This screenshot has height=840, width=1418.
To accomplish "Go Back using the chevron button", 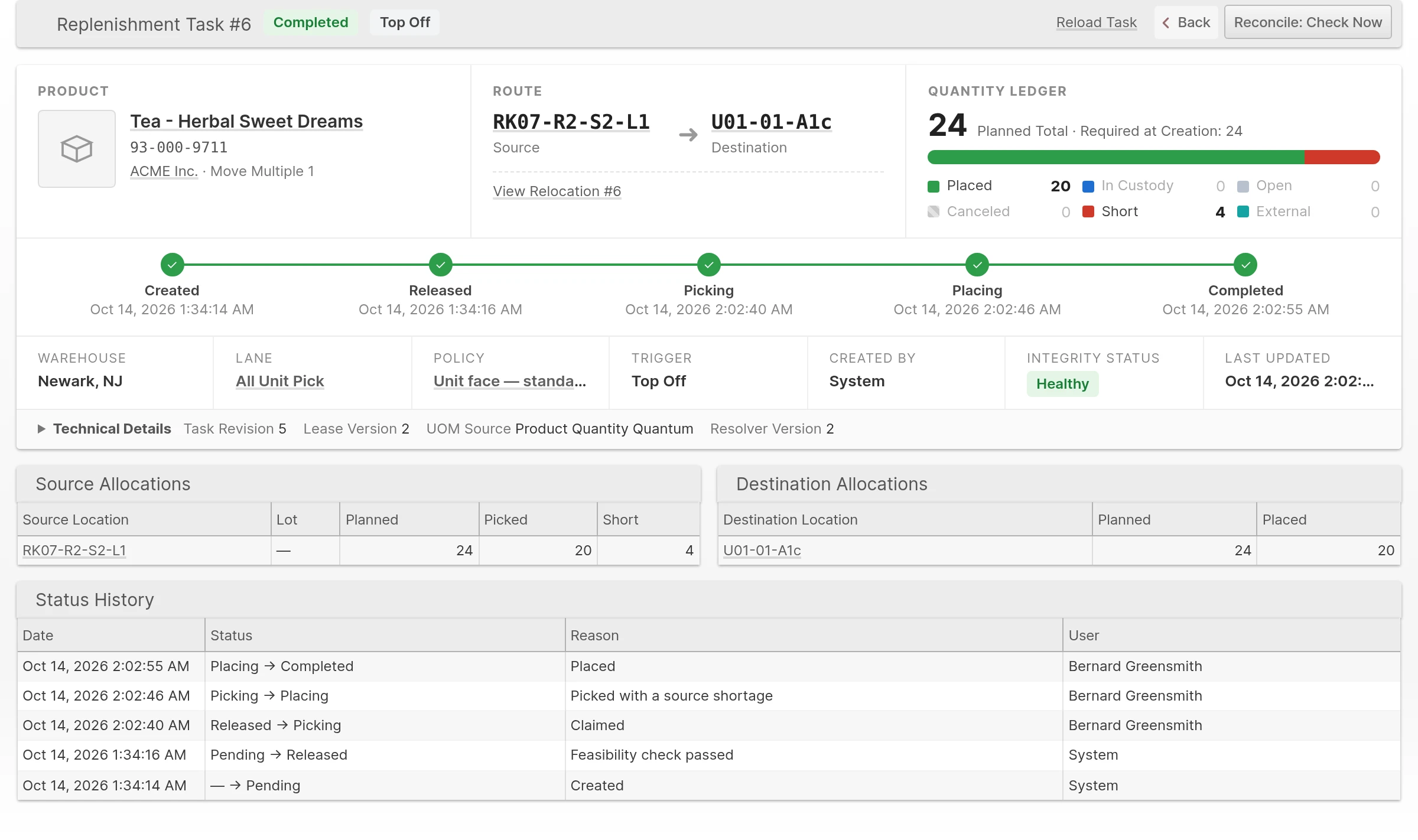I will (x=1186, y=22).
